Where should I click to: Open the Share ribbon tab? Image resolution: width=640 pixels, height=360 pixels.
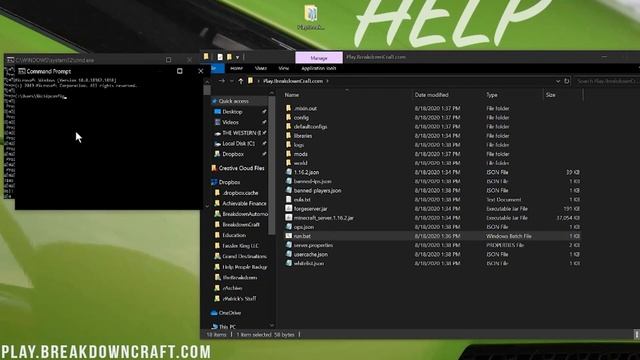point(260,68)
